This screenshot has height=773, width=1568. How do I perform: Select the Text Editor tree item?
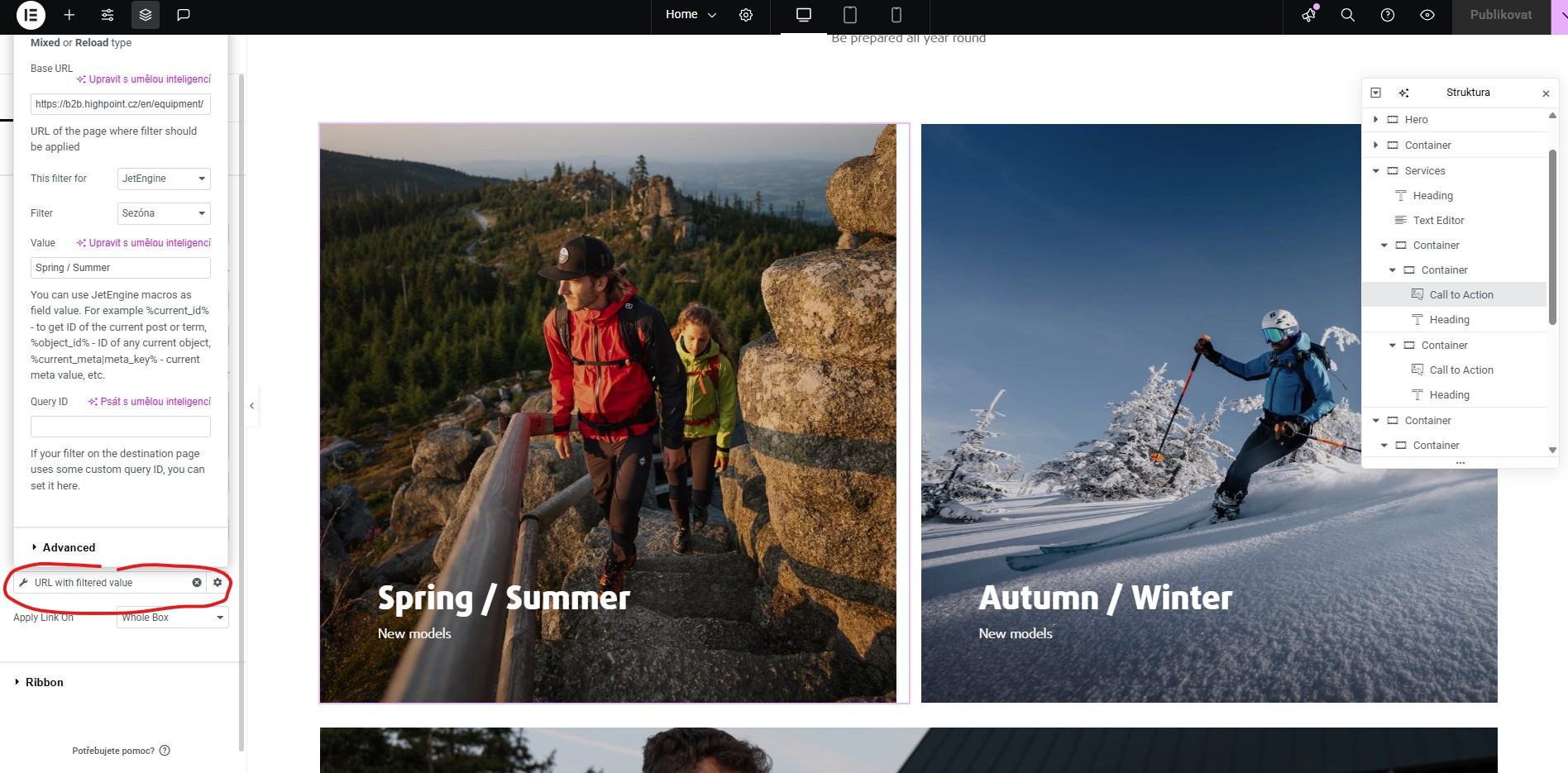[1438, 221]
